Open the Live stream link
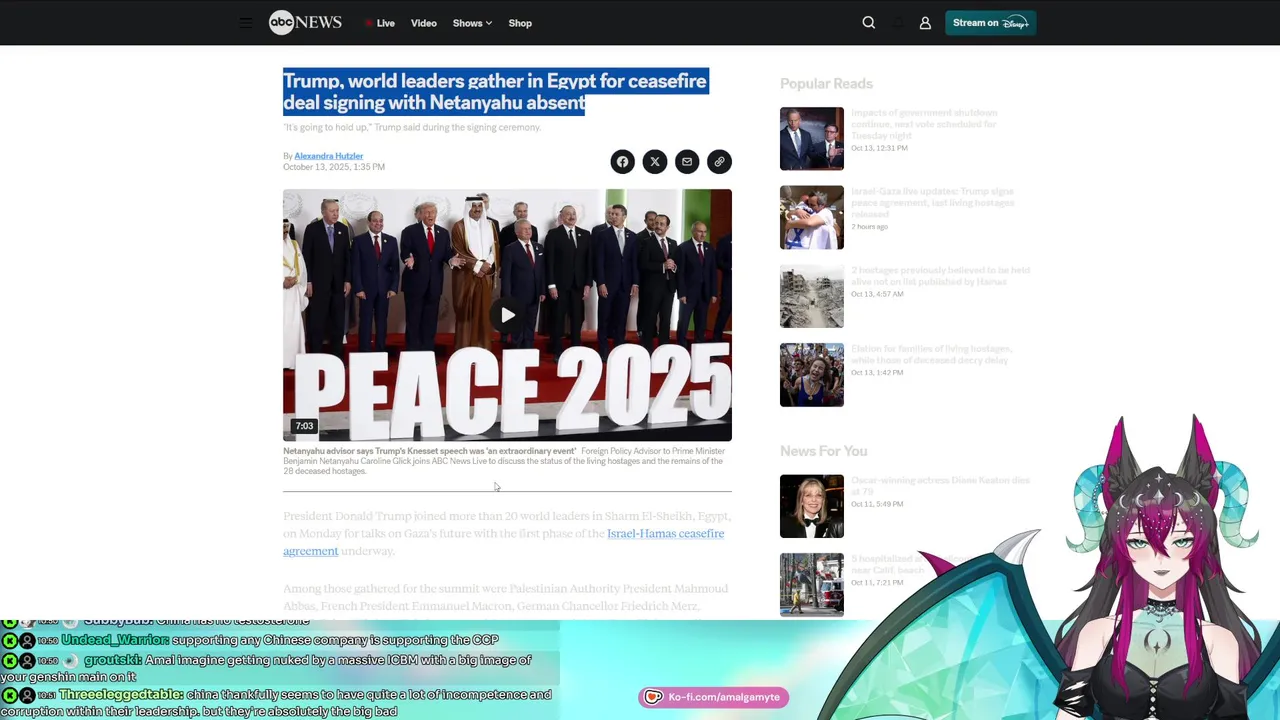The width and height of the screenshot is (1280, 720). click(x=380, y=23)
